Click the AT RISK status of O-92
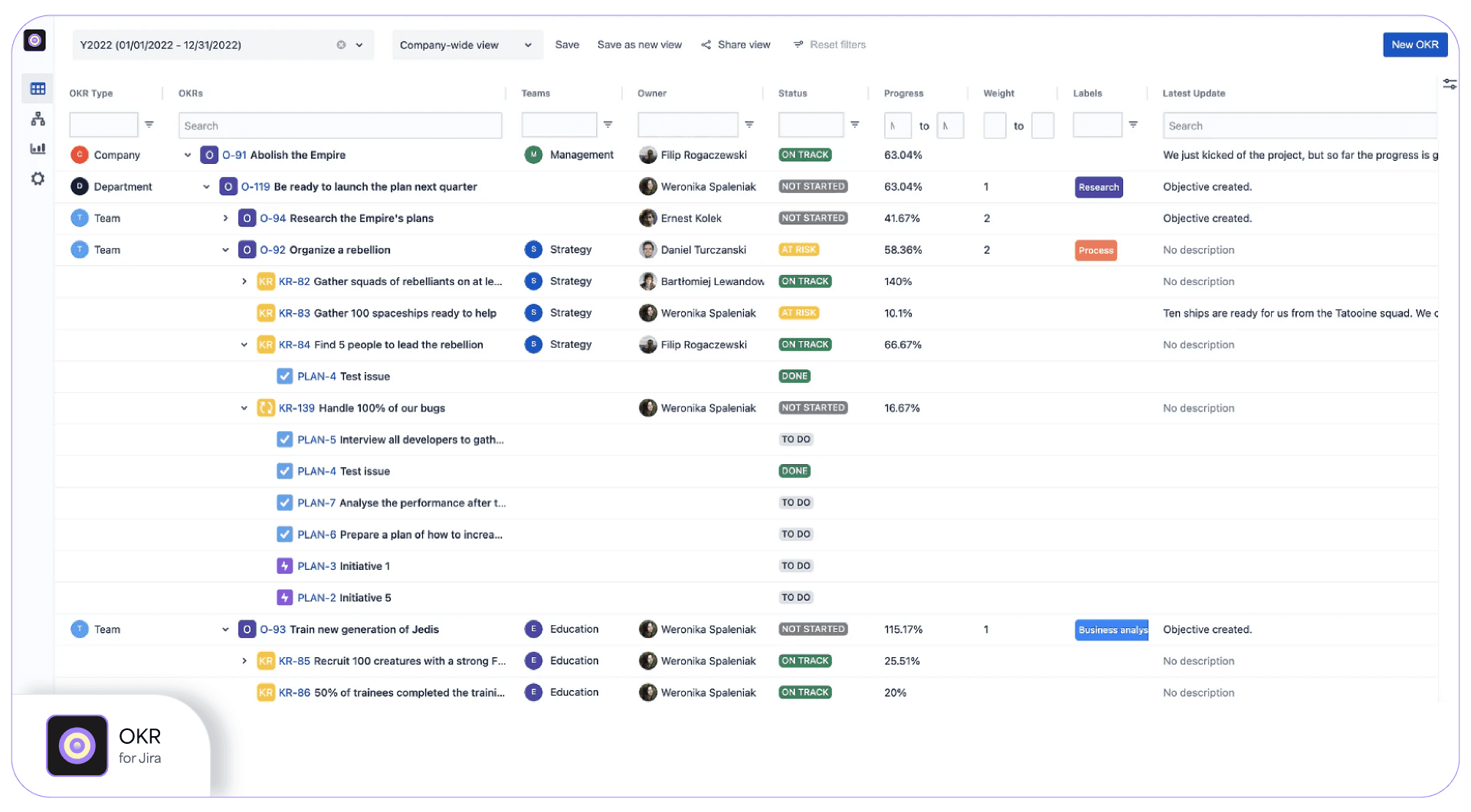 click(x=799, y=250)
